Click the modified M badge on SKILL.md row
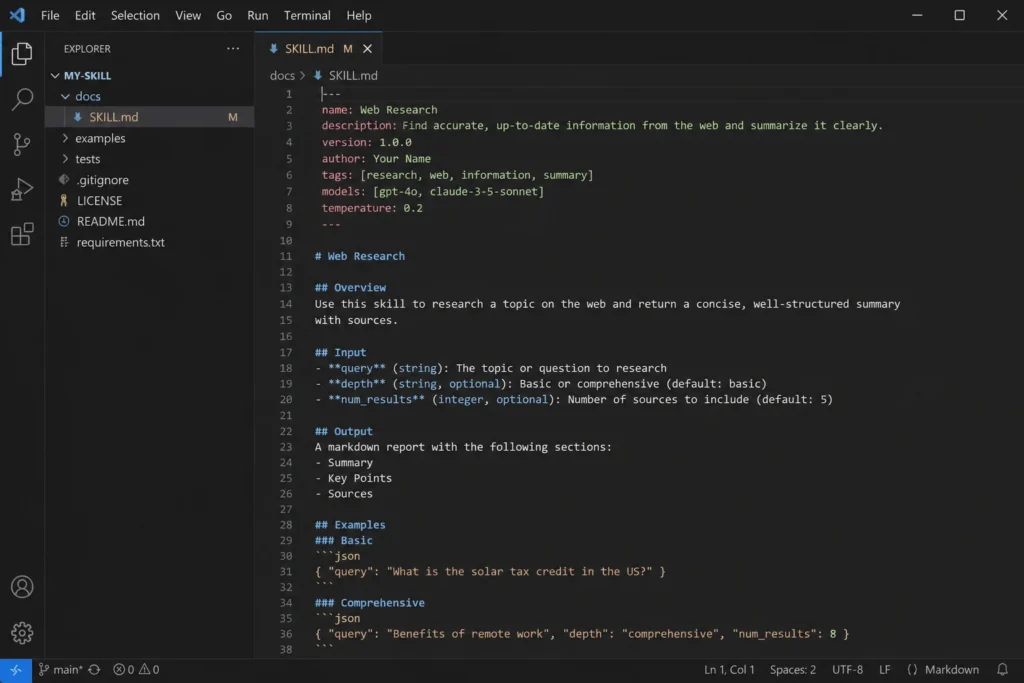 232,118
